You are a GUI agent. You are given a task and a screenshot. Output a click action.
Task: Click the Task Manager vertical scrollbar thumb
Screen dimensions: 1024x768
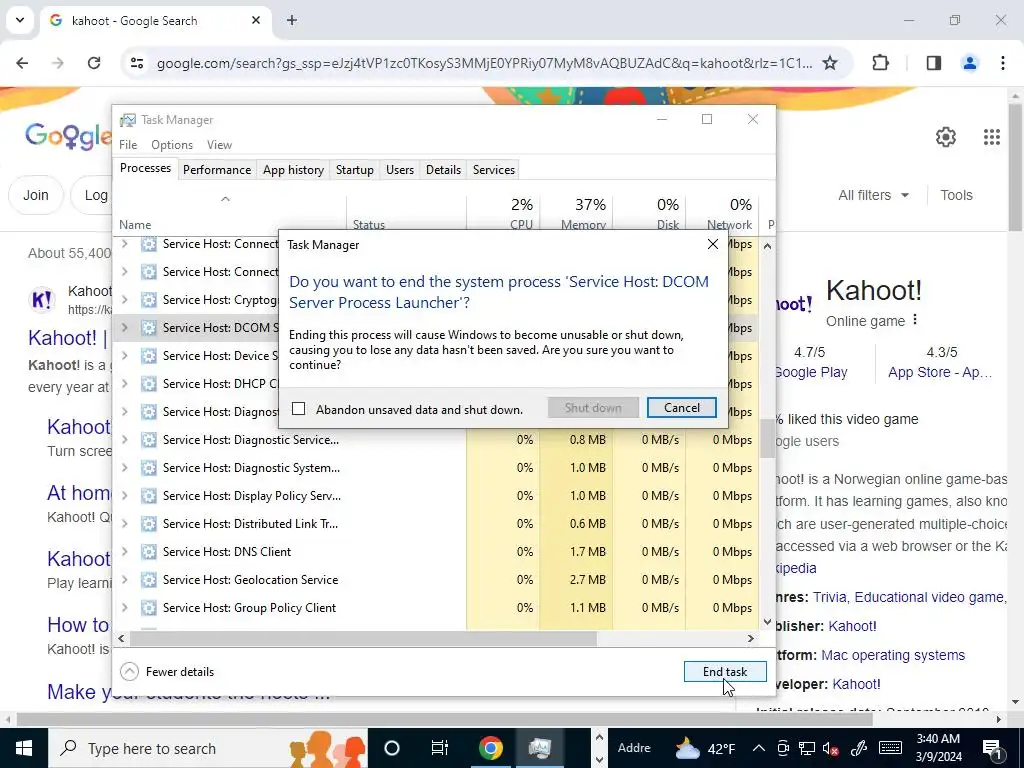pyautogui.click(x=767, y=438)
